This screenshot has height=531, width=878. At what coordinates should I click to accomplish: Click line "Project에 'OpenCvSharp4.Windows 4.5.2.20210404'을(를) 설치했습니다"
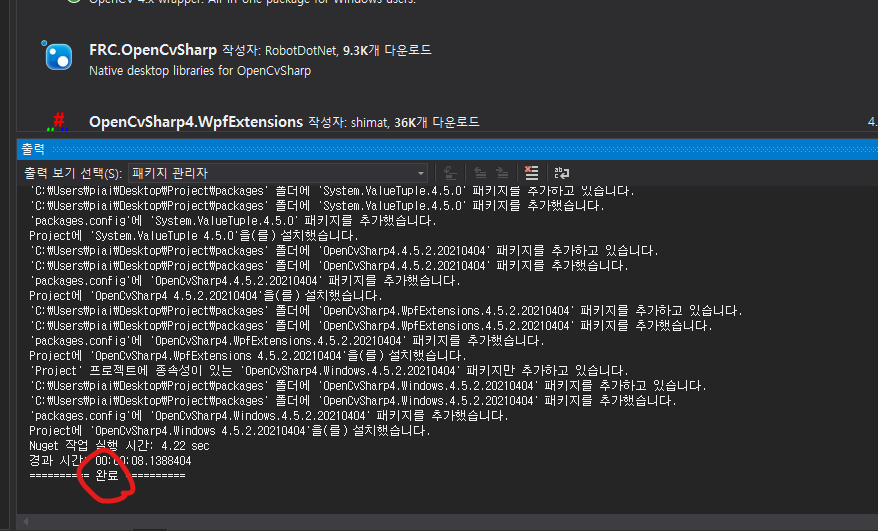[x=230, y=431]
